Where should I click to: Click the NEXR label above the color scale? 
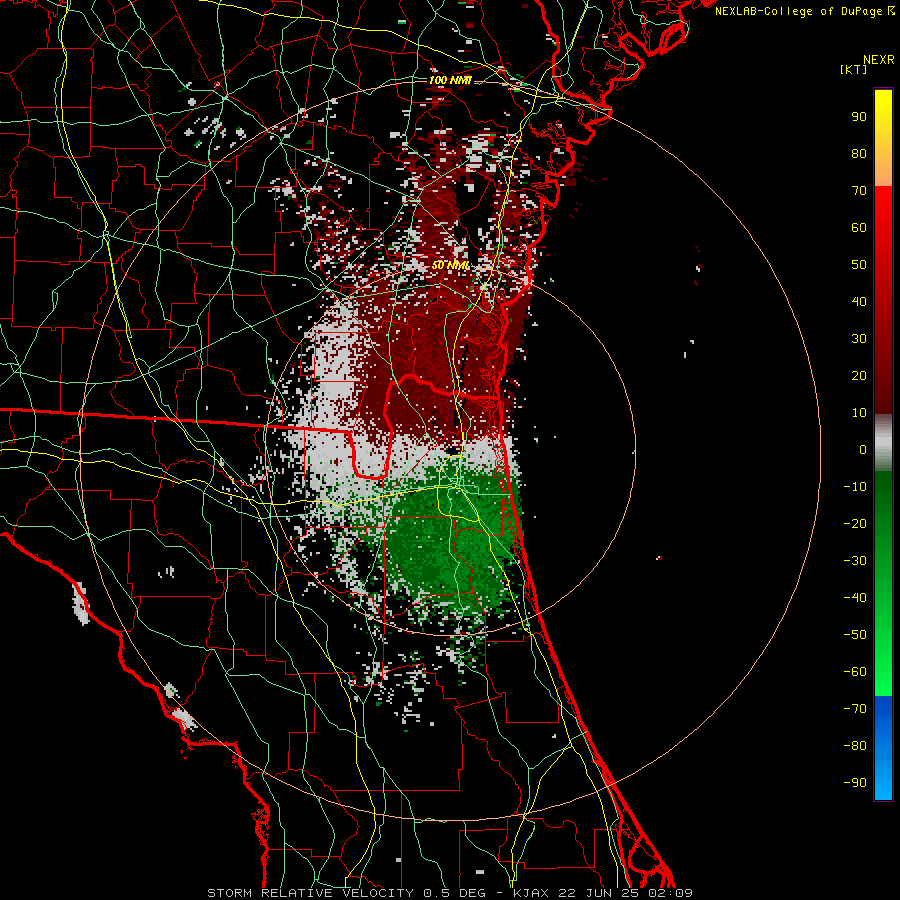(x=879, y=60)
